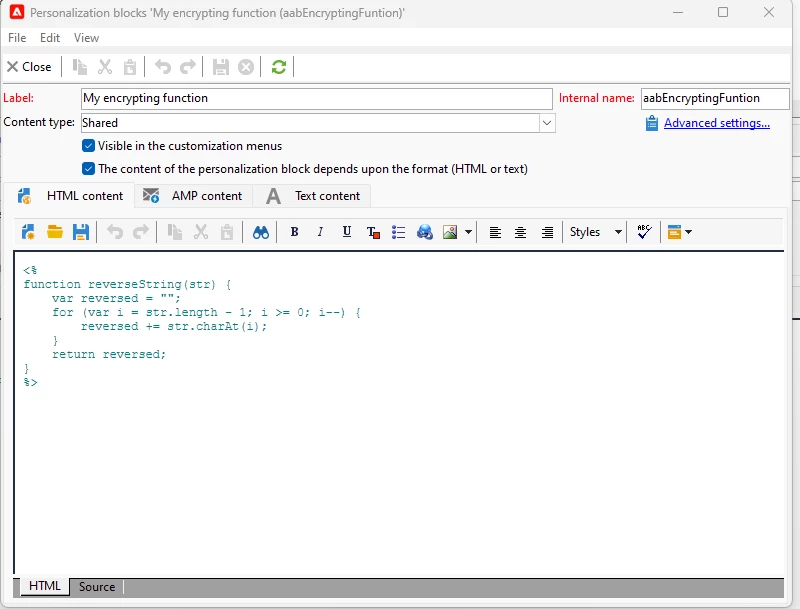
Task: Click the editor new document icon
Action: click(28, 232)
